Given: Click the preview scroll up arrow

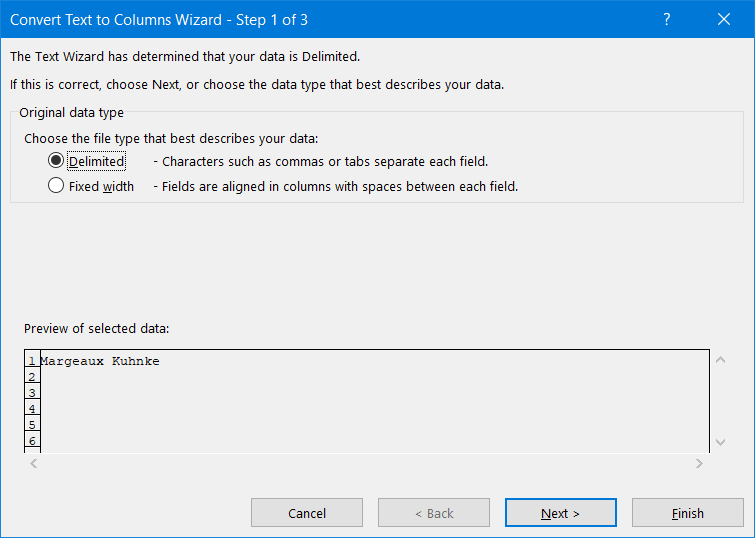Looking at the screenshot, I should tap(721, 360).
